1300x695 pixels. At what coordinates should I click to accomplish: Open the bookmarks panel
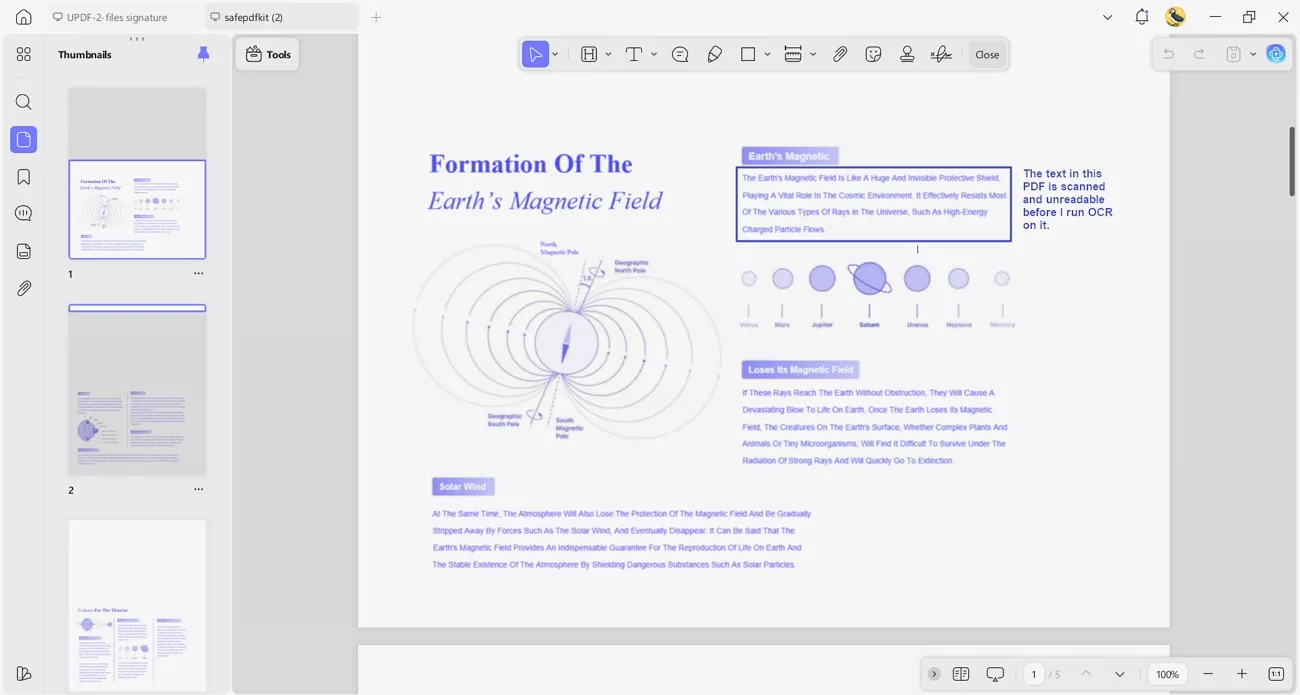coord(24,177)
